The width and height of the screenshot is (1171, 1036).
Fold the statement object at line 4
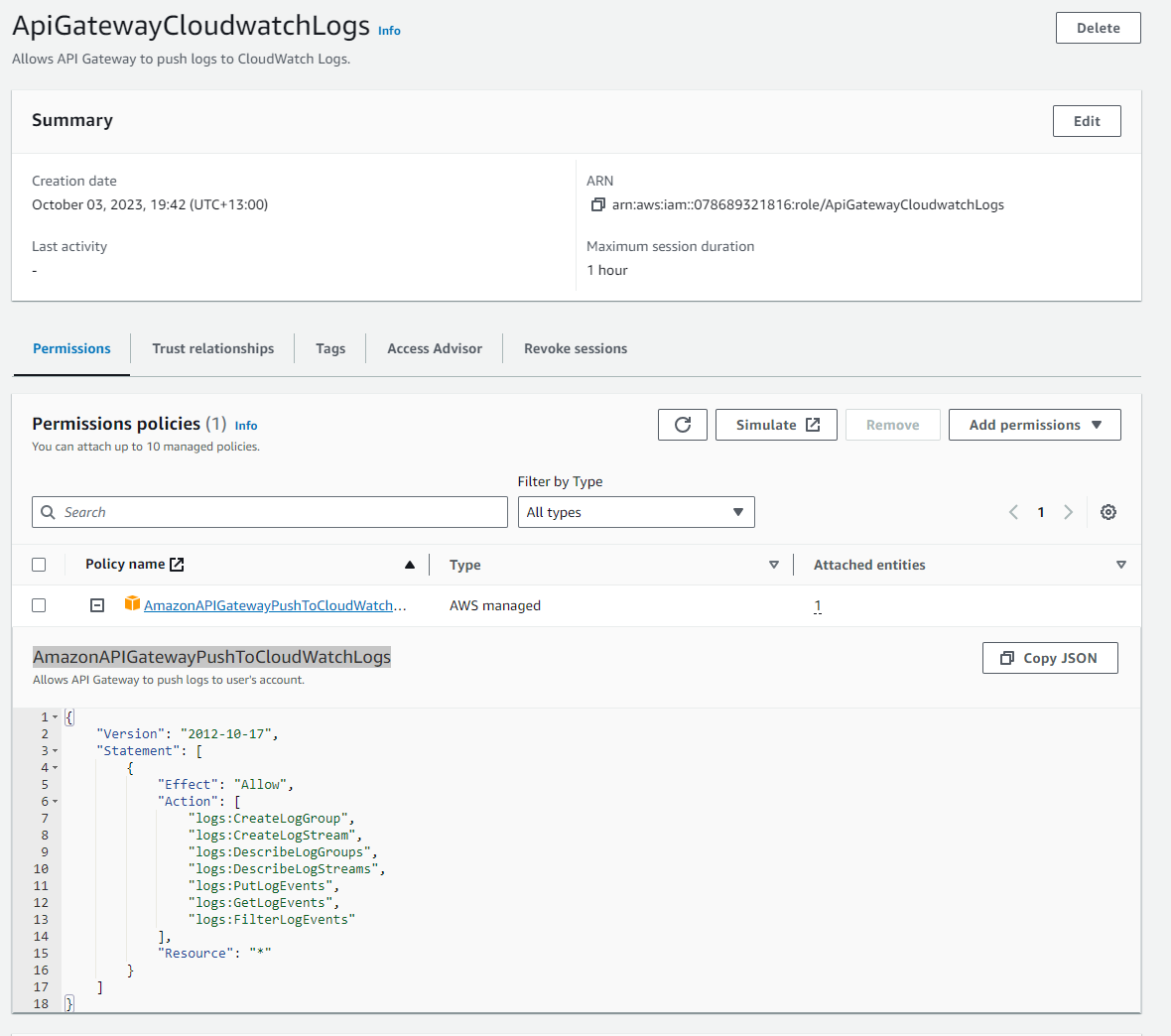tap(55, 768)
